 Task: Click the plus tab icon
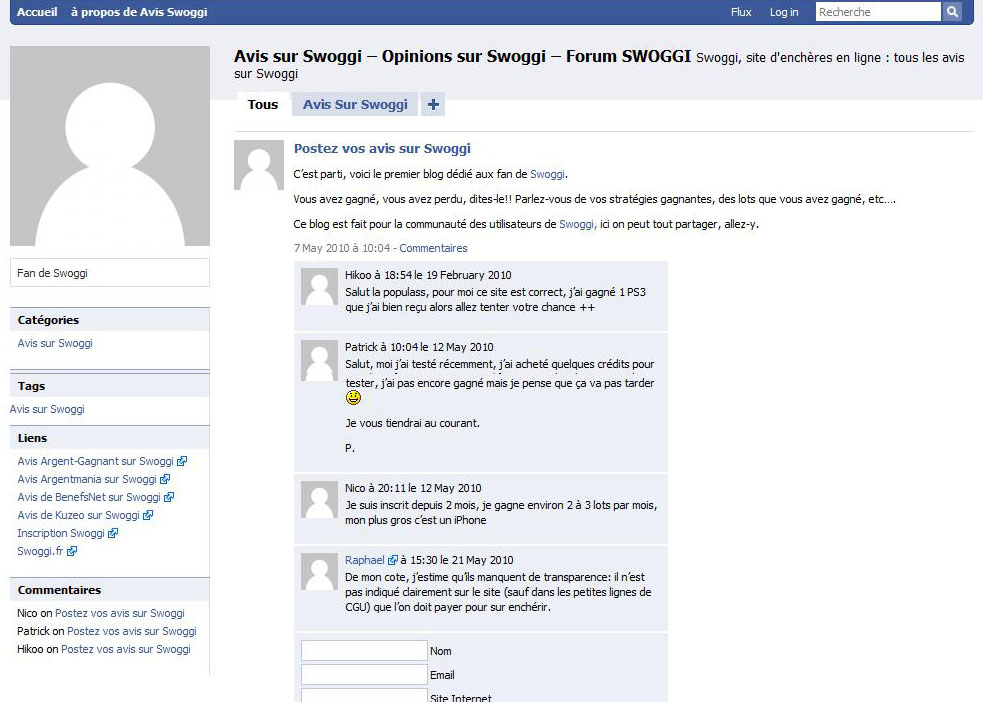click(433, 105)
